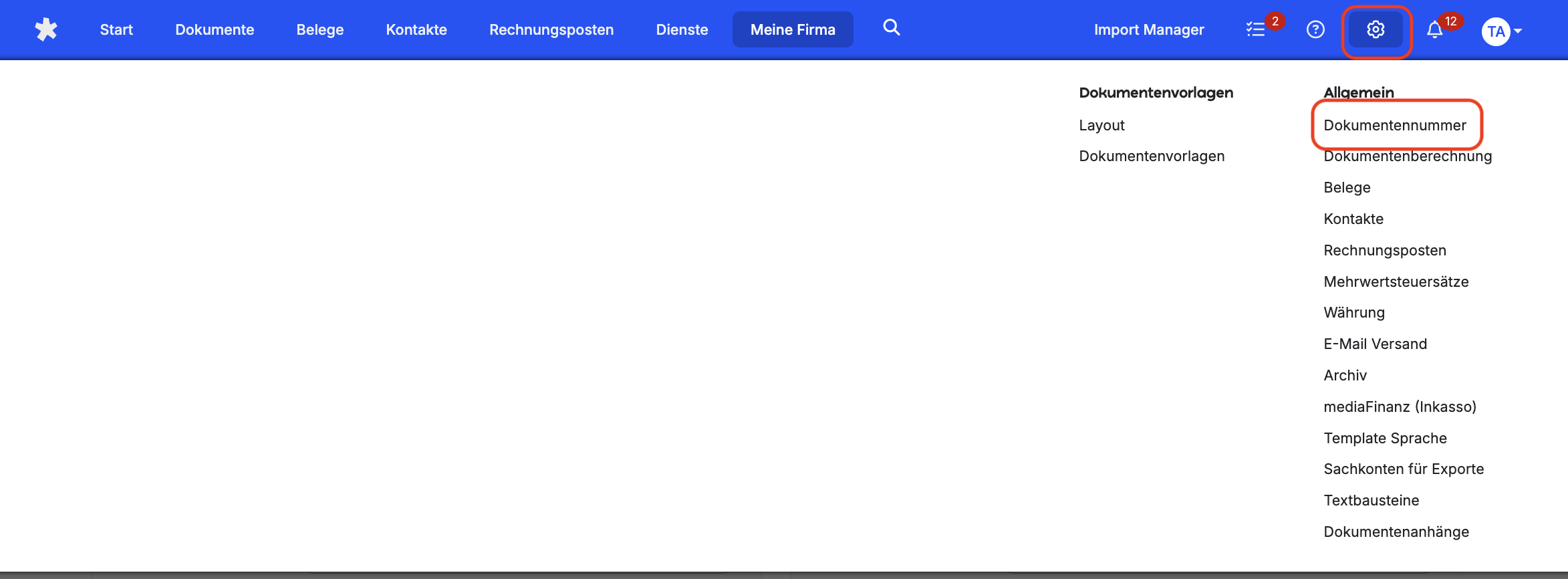Open the notifications bell icon
The height and width of the screenshot is (579, 1568).
pos(1434,30)
